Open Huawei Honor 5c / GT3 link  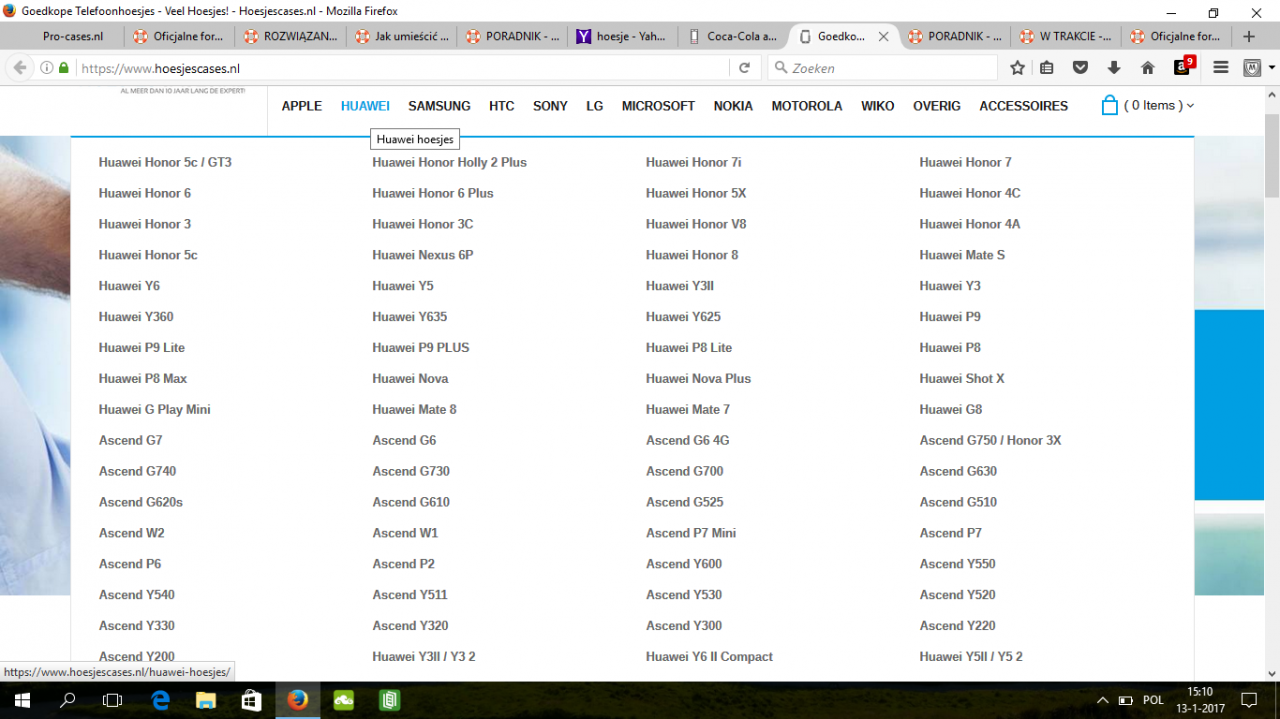coord(165,162)
